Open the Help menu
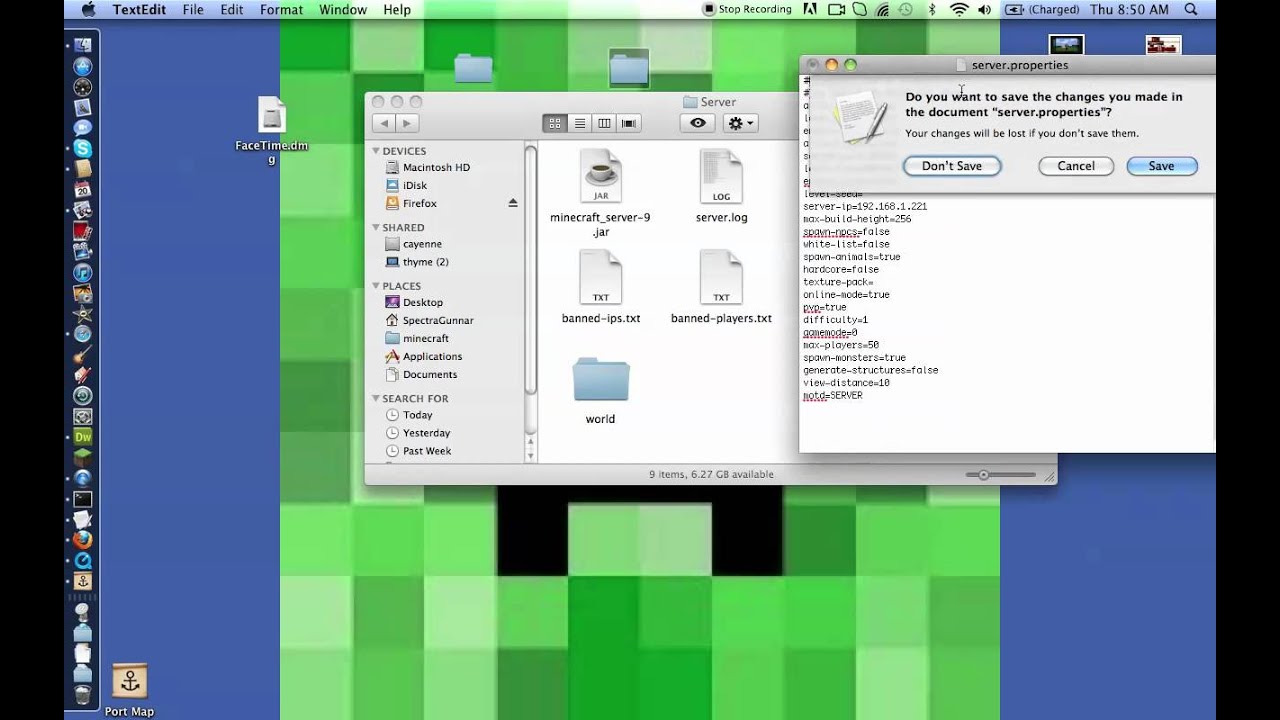 [397, 9]
